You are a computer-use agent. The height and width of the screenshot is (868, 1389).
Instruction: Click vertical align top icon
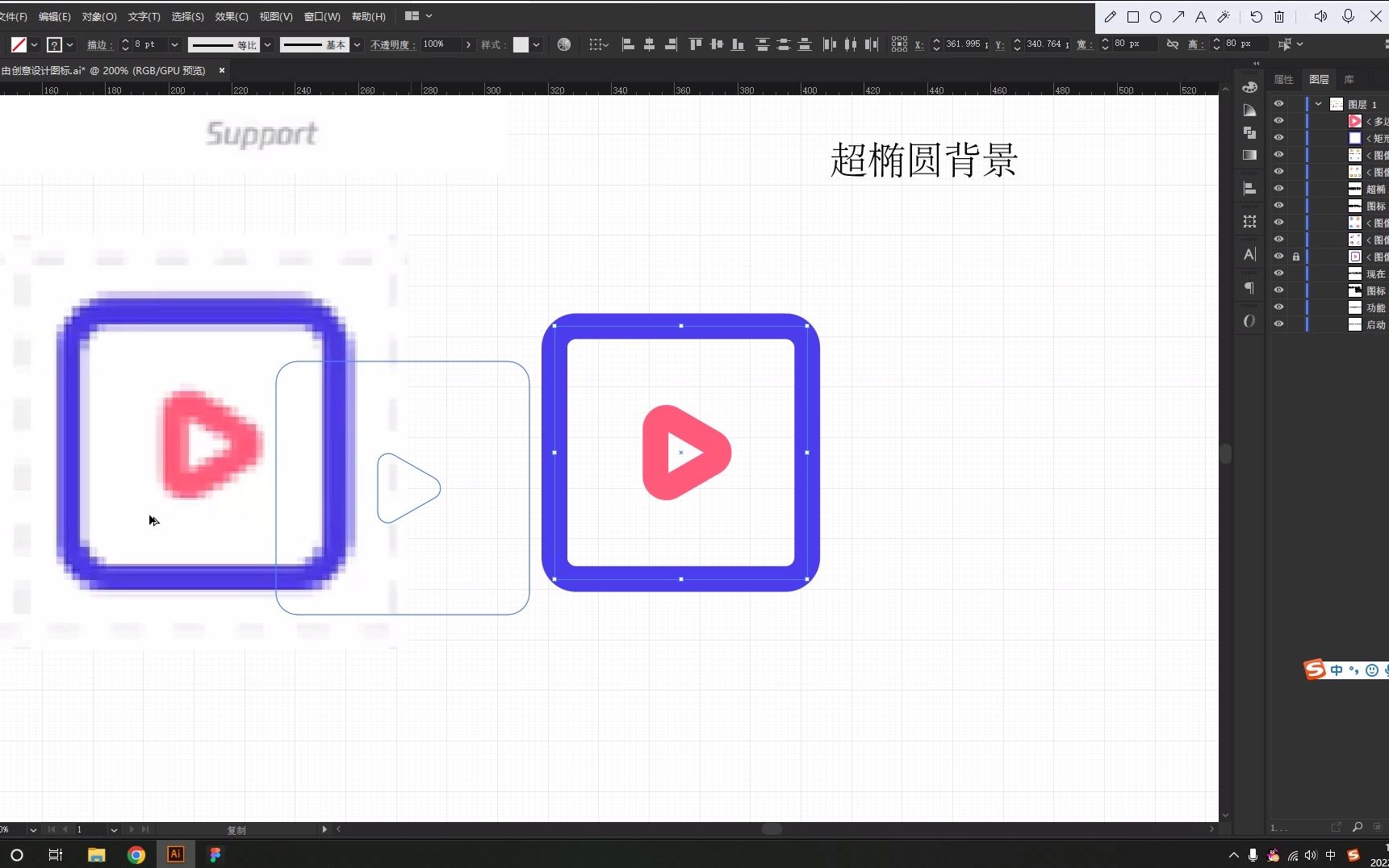tap(696, 44)
